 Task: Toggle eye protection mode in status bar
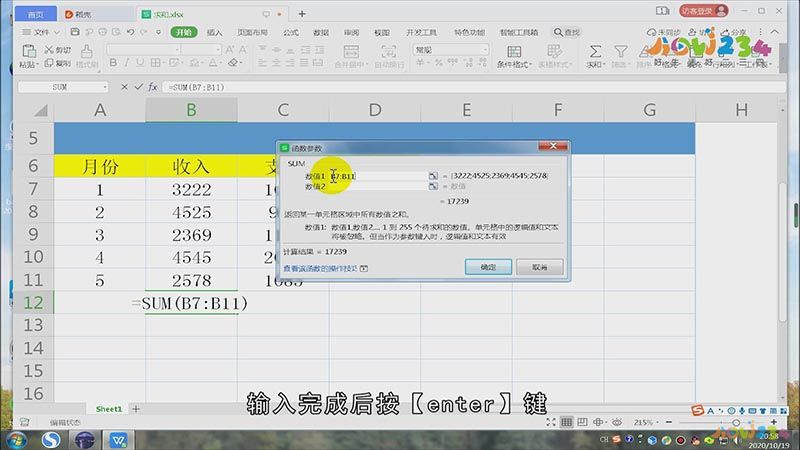(x=617, y=422)
